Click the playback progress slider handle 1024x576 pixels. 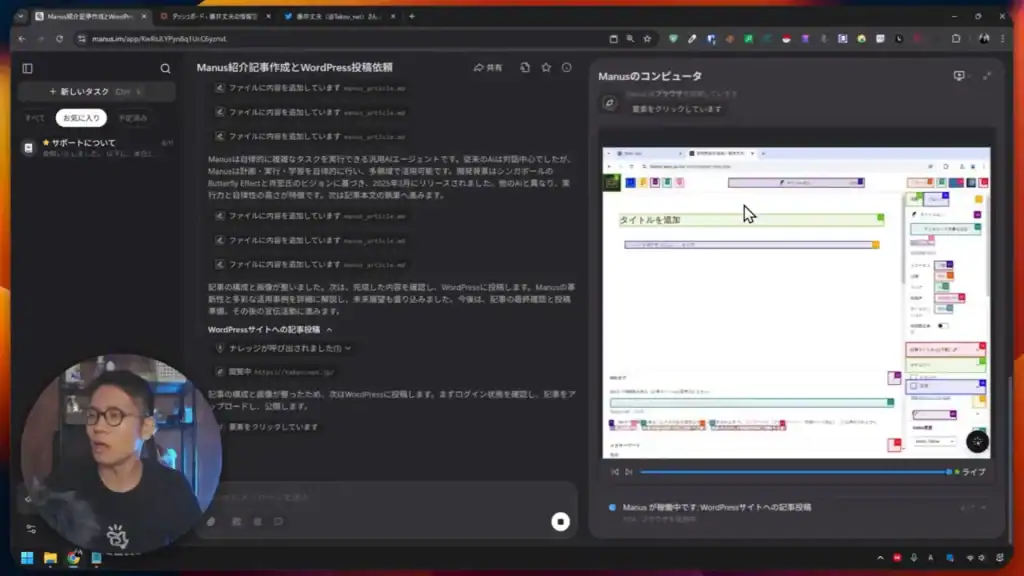click(x=949, y=472)
